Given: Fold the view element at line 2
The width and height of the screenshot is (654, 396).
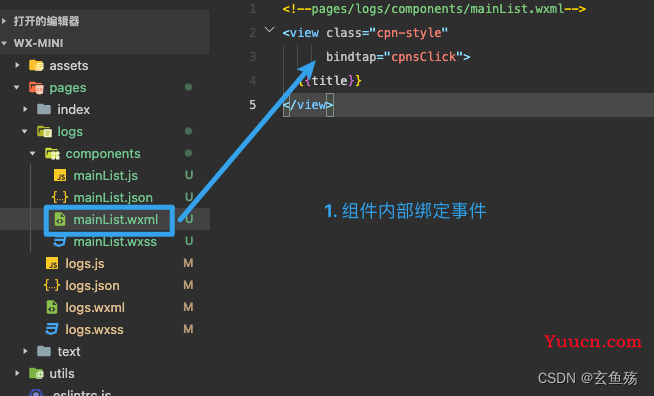Looking at the screenshot, I should (x=269, y=30).
